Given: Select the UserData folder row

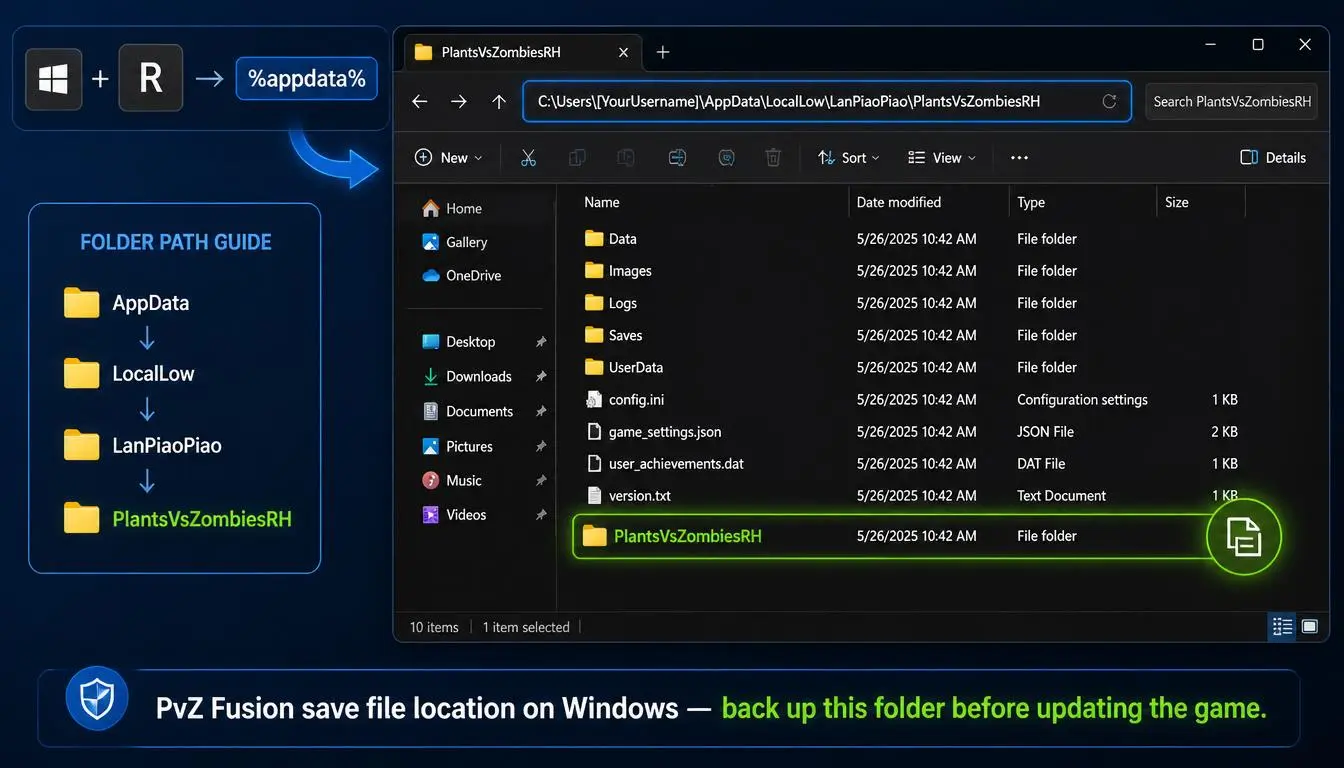Looking at the screenshot, I should click(910, 367).
